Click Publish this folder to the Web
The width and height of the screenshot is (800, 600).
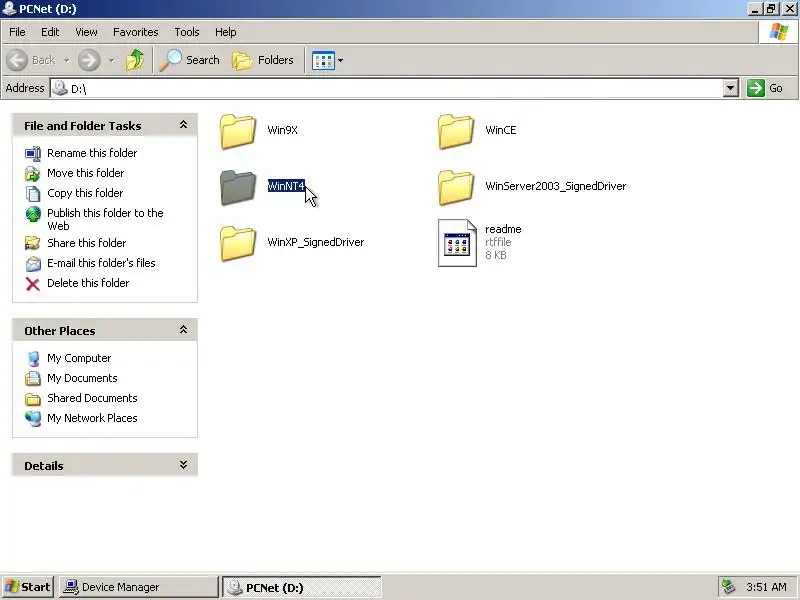(105, 219)
